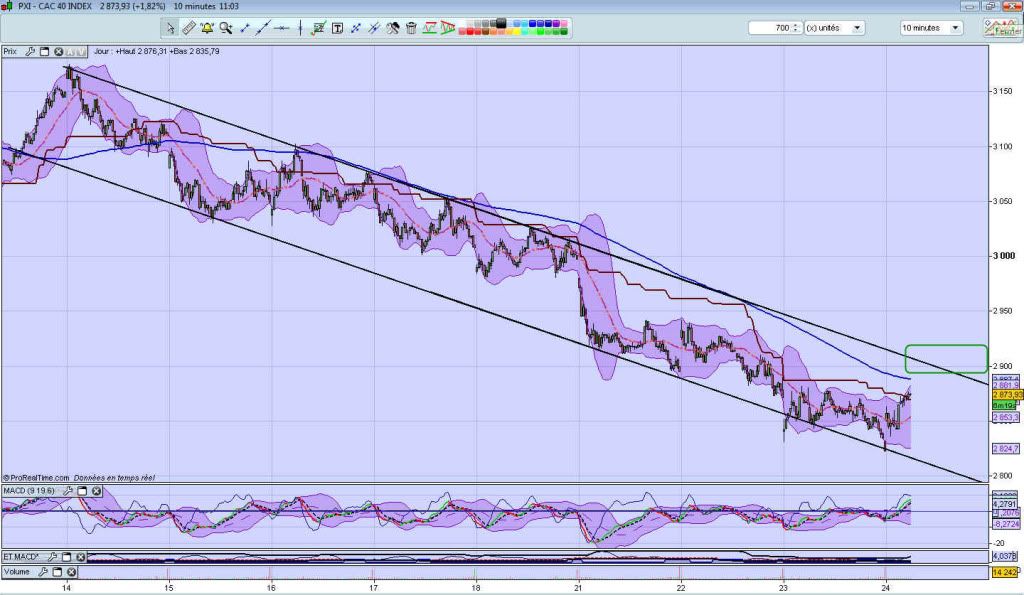The width and height of the screenshot is (1024, 595).
Task: Remove the ET MACD indicator panel
Action: 79,556
